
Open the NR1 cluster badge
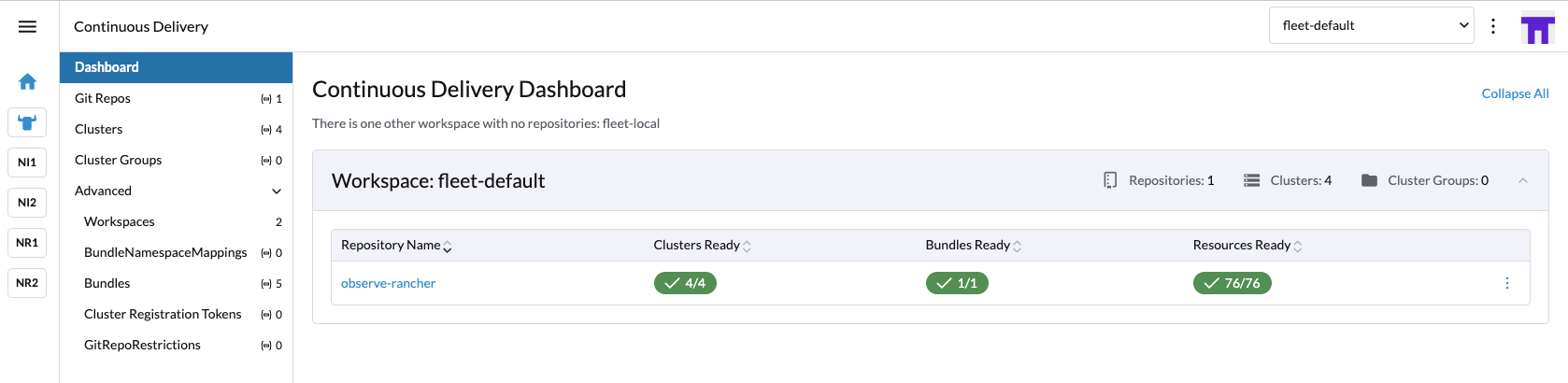pos(27,242)
